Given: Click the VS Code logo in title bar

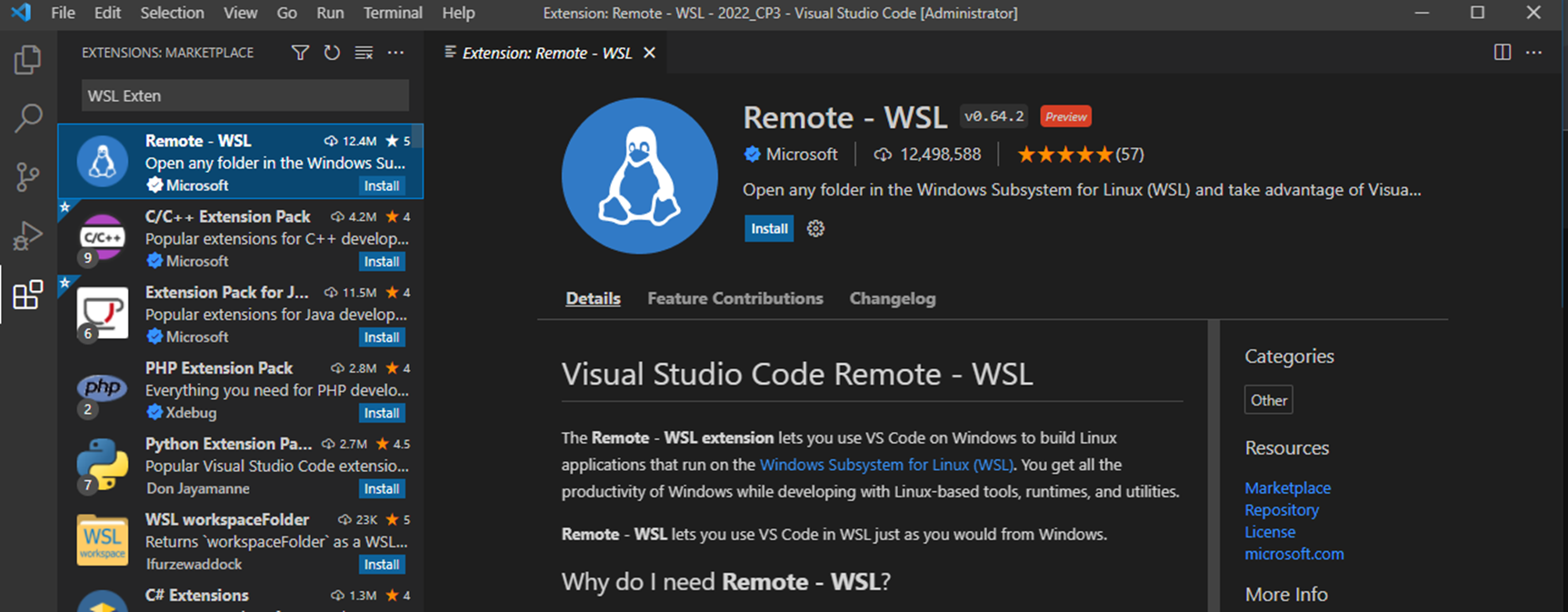Looking at the screenshot, I should pos(20,13).
